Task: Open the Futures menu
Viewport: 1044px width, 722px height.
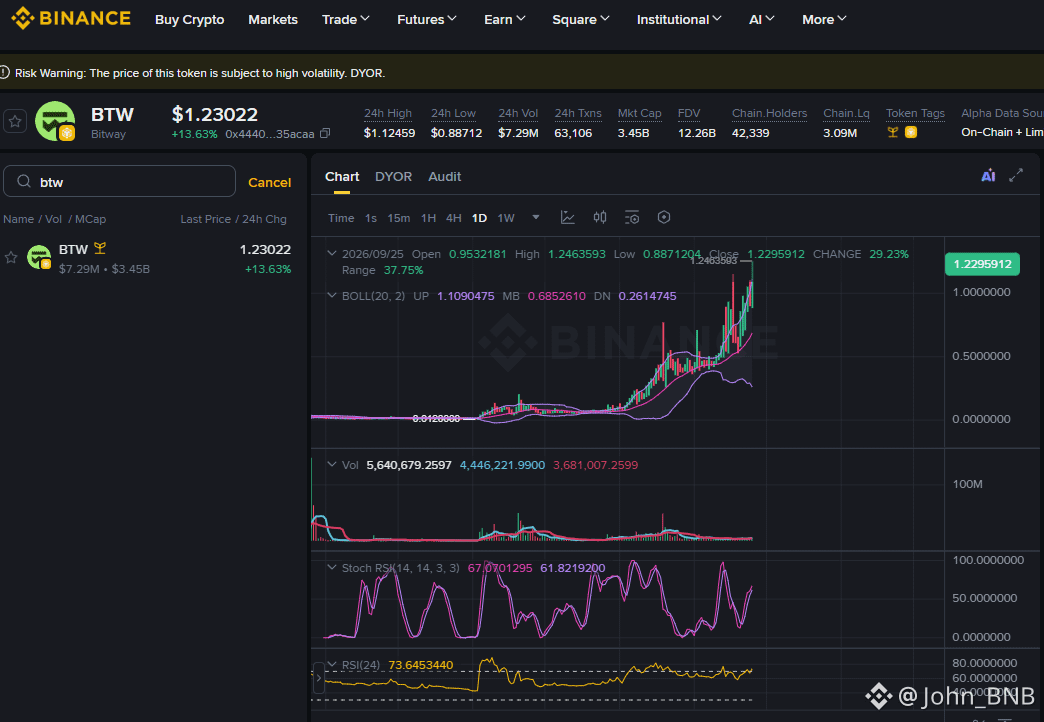Action: click(x=427, y=19)
